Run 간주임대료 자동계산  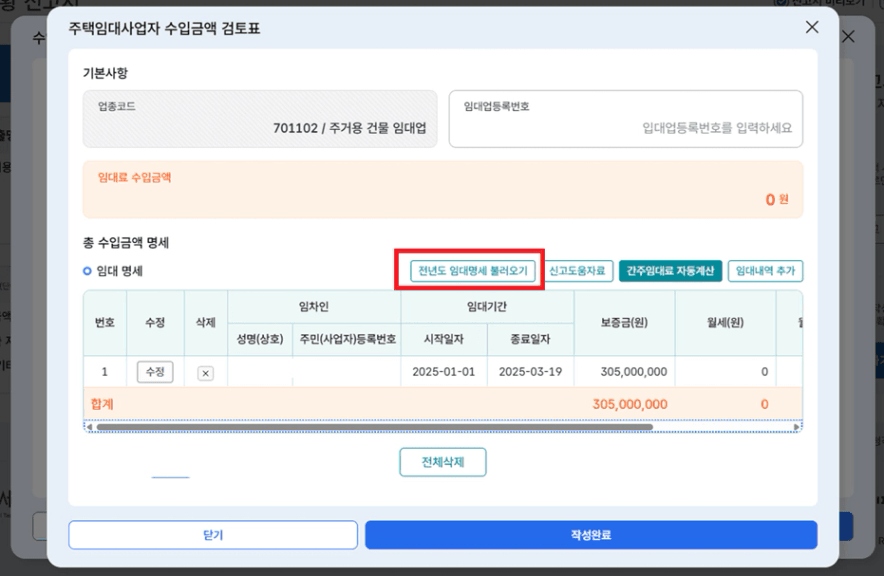pos(669,271)
